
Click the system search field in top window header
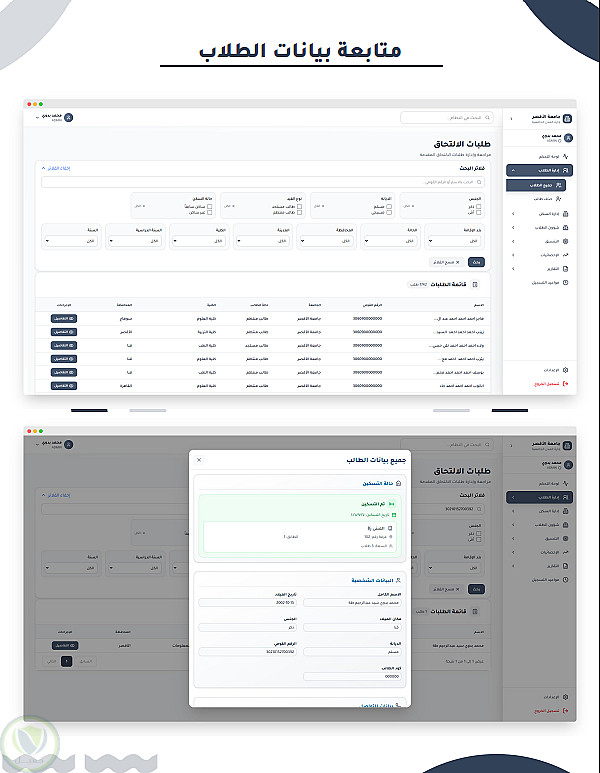tap(447, 117)
